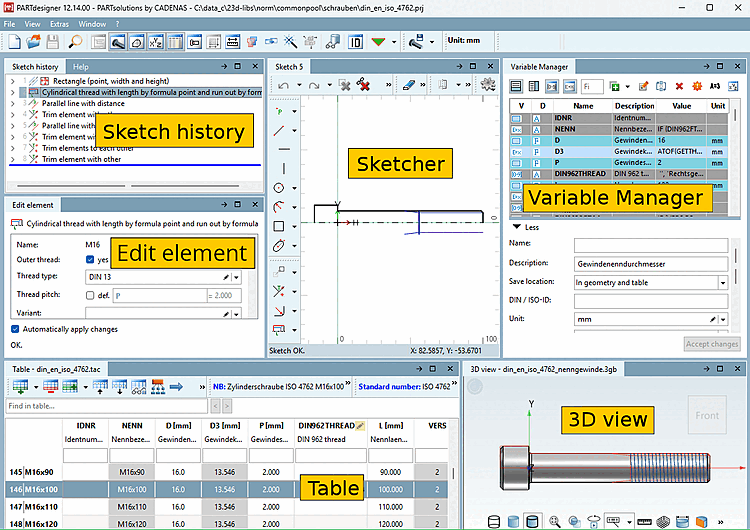This screenshot has height=530, width=750.
Task: Click the Find in table search field
Action: [106, 406]
